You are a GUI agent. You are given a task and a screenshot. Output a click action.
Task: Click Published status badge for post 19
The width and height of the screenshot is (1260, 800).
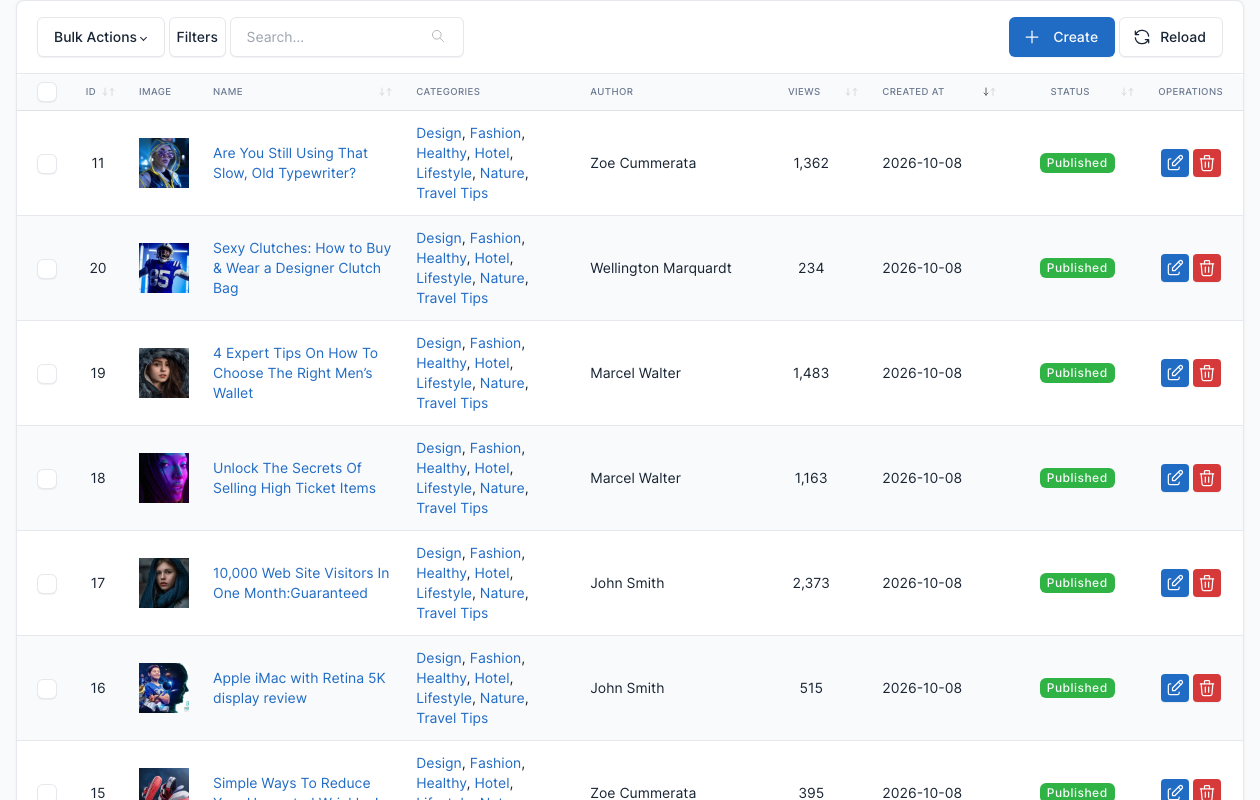(1077, 373)
